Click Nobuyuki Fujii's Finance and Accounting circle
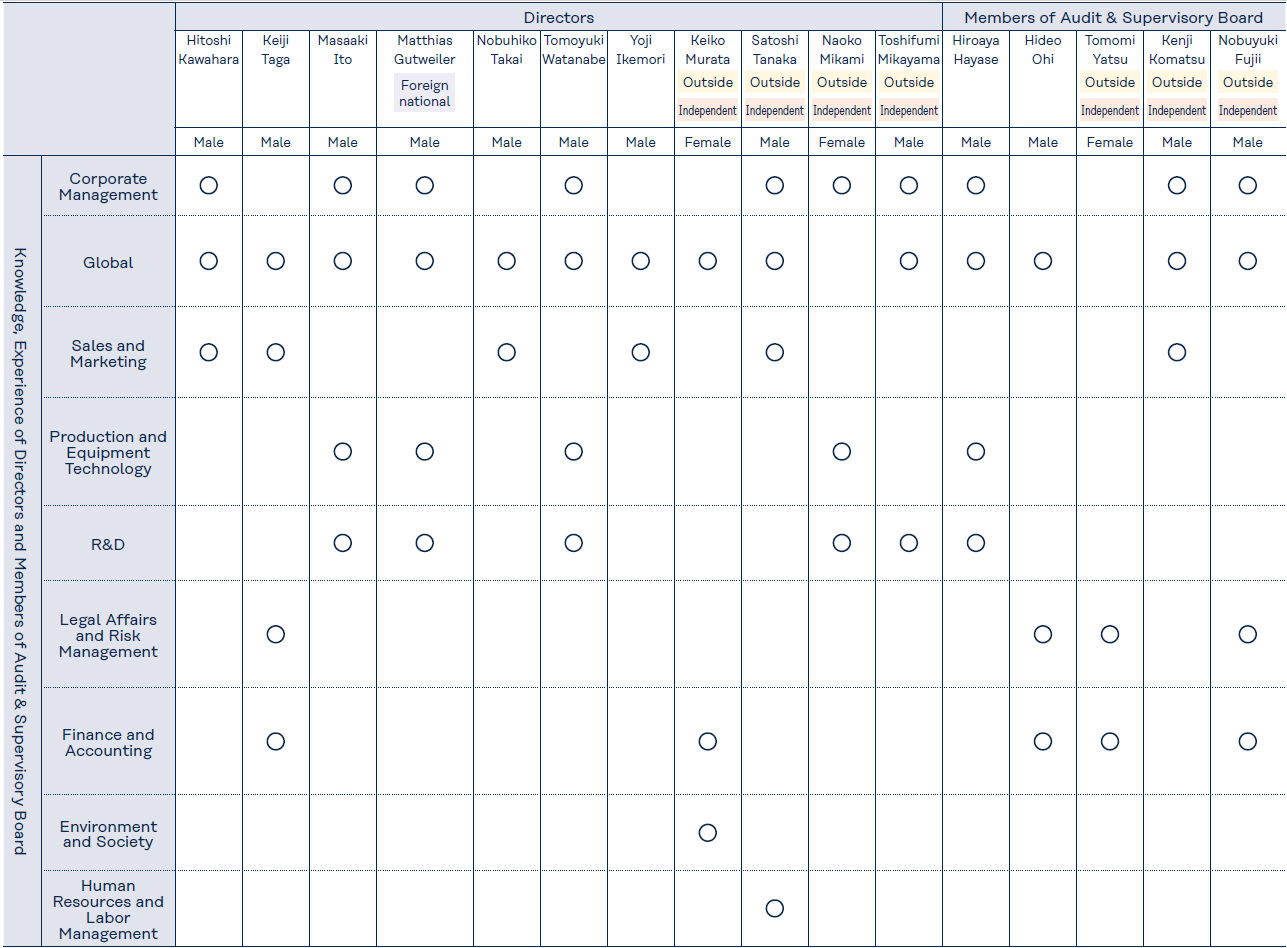 pyautogui.click(x=1248, y=741)
